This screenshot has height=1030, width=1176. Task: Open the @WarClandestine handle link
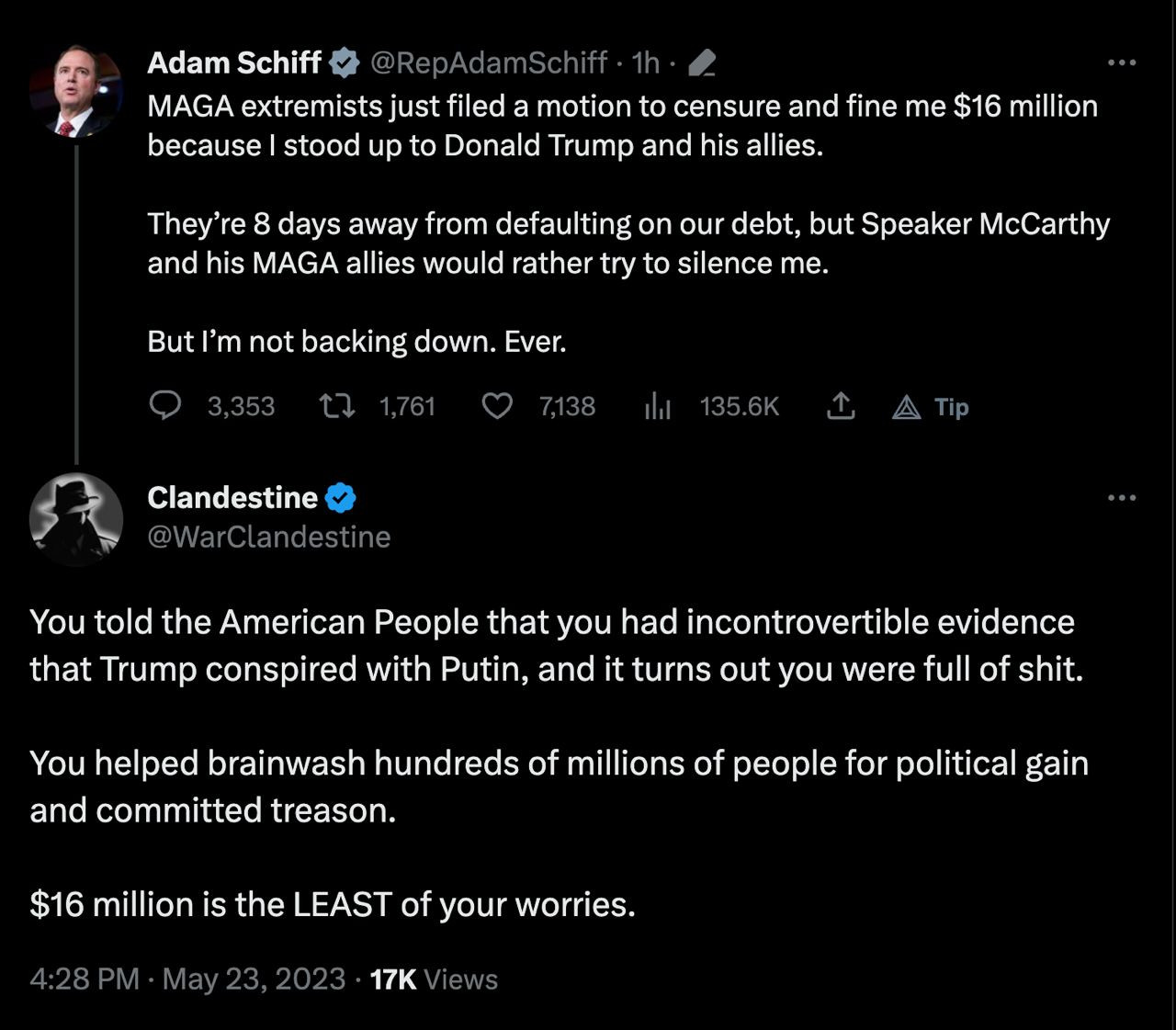click(x=269, y=537)
